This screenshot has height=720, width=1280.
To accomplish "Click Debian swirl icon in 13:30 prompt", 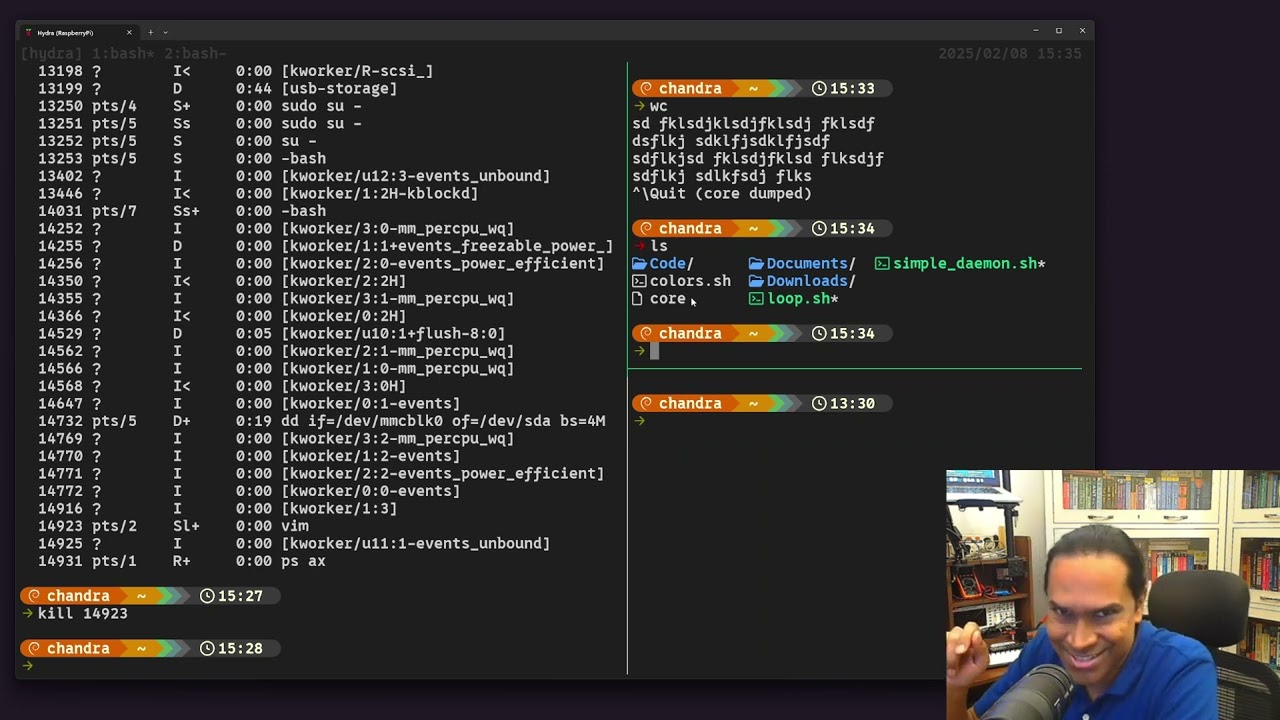I will pyautogui.click(x=647, y=403).
